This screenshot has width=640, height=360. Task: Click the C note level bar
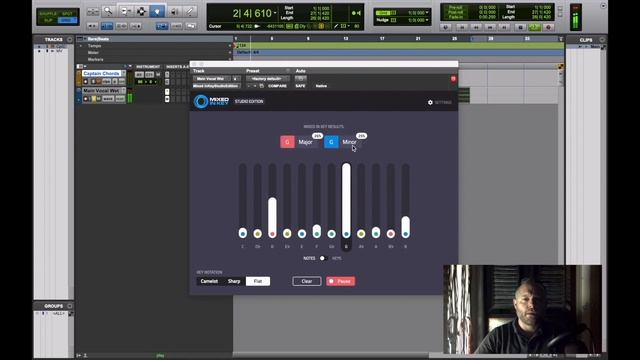click(242, 200)
